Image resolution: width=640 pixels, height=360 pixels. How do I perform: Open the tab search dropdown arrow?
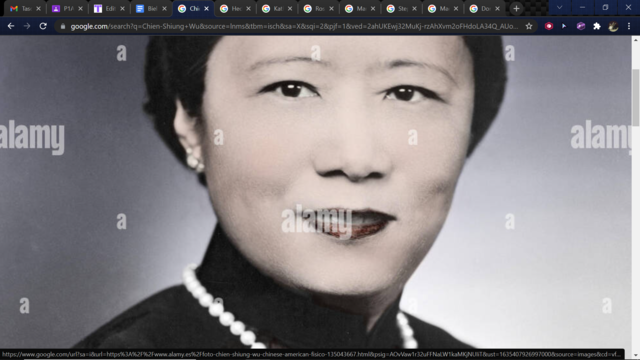click(560, 8)
